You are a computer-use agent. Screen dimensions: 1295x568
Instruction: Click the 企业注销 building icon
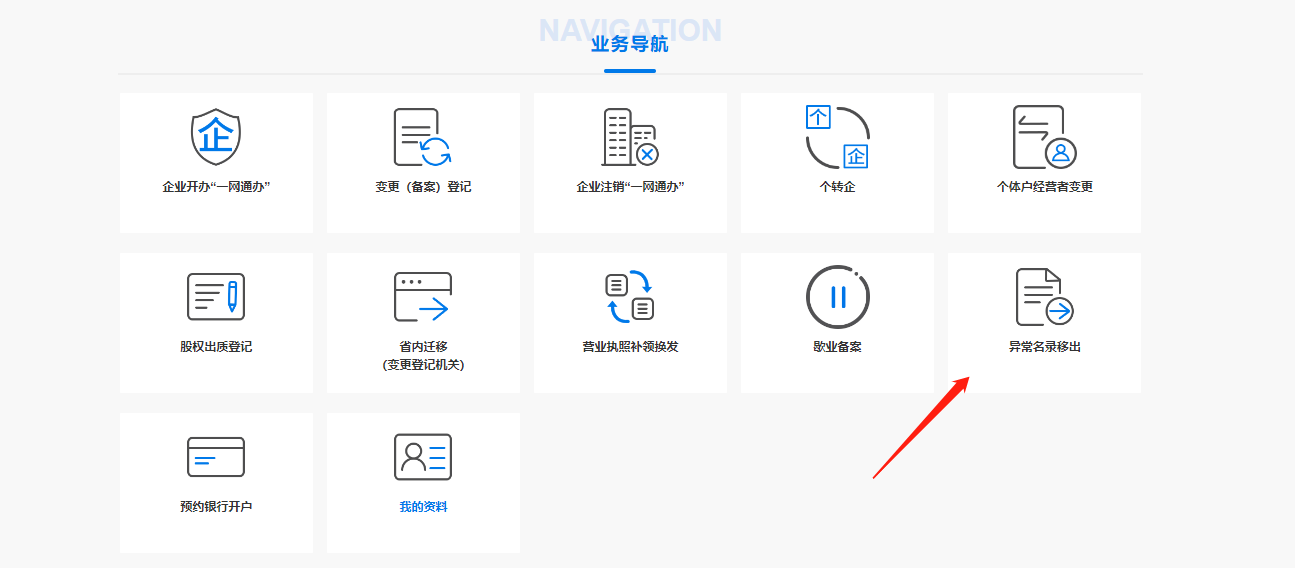point(630,137)
